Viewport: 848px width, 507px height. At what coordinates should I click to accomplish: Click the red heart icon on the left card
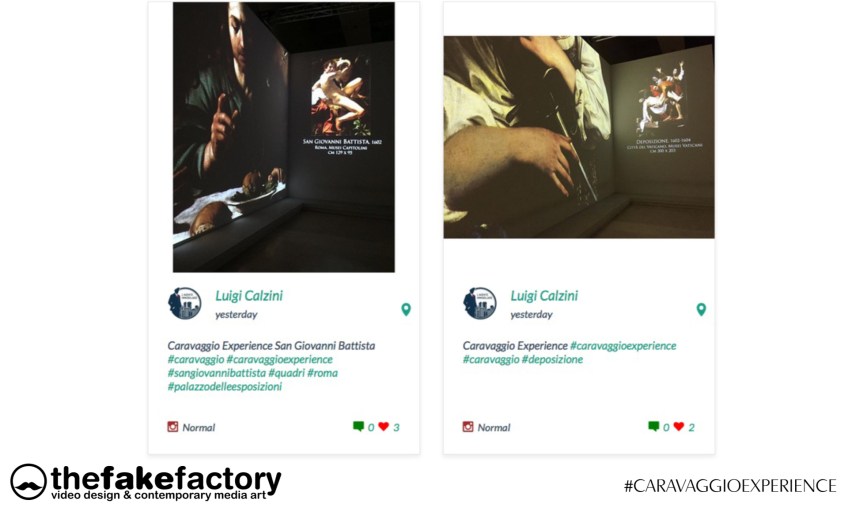[x=383, y=426]
